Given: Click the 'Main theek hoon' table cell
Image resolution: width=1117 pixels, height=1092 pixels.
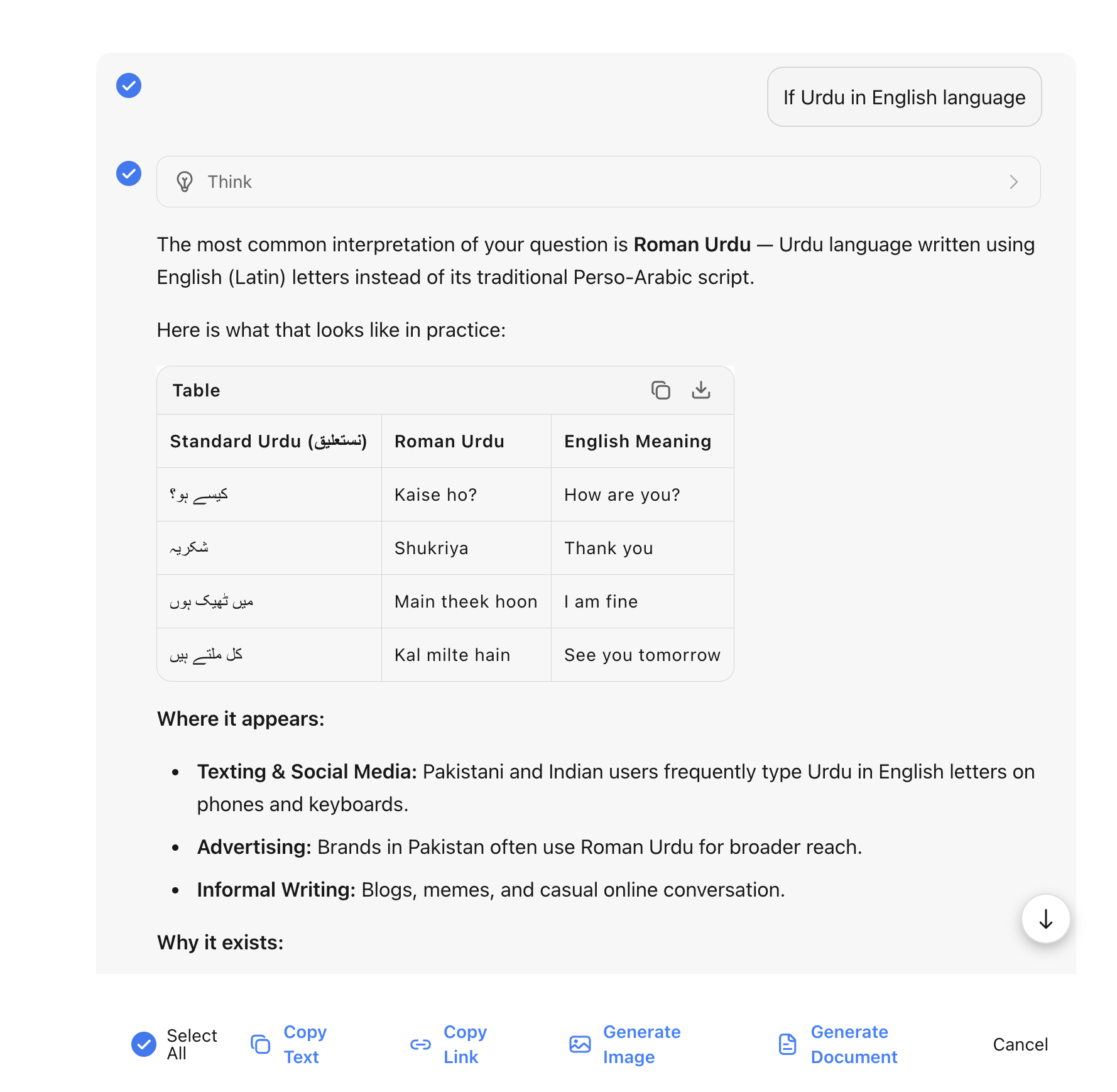Looking at the screenshot, I should pos(466,601).
